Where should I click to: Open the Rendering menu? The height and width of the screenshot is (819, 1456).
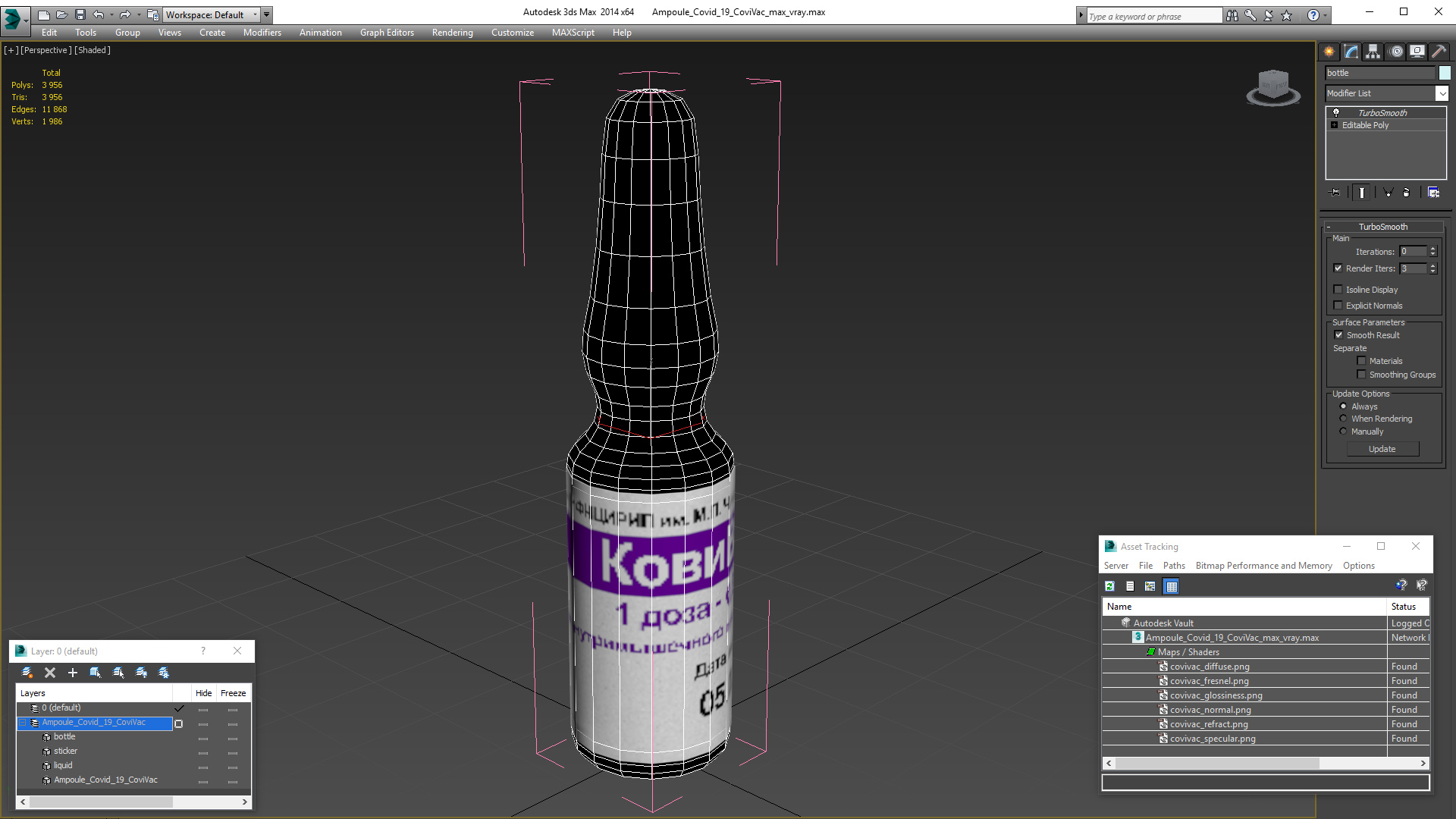pos(452,33)
